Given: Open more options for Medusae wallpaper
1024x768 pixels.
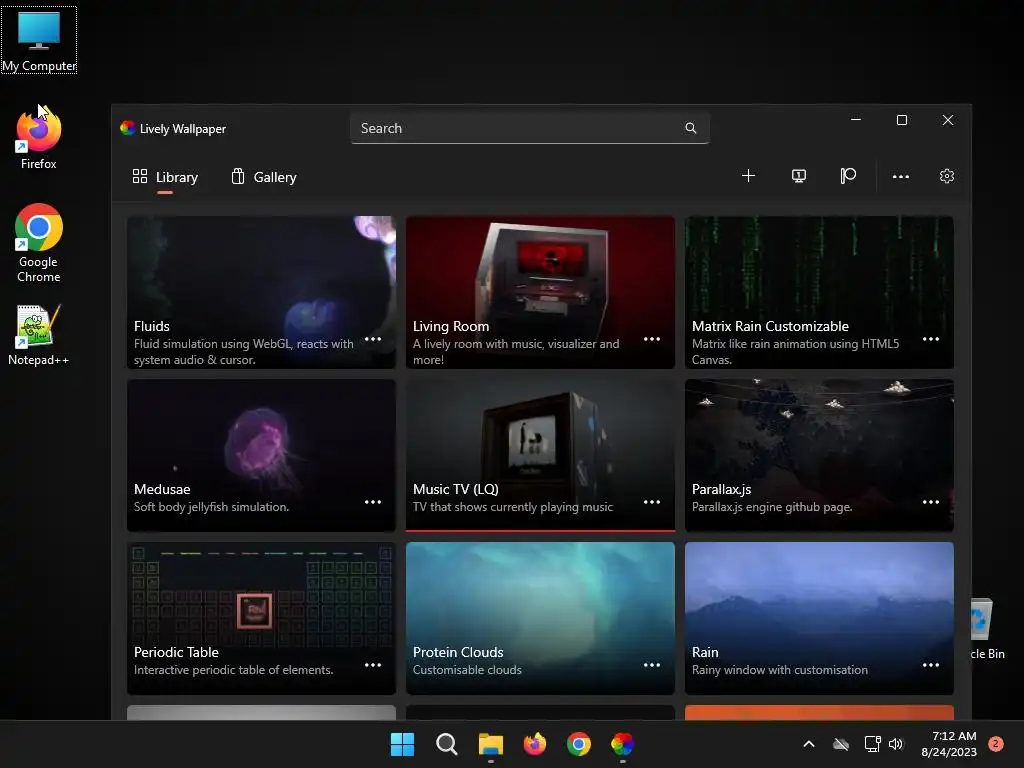Looking at the screenshot, I should pyautogui.click(x=373, y=502).
